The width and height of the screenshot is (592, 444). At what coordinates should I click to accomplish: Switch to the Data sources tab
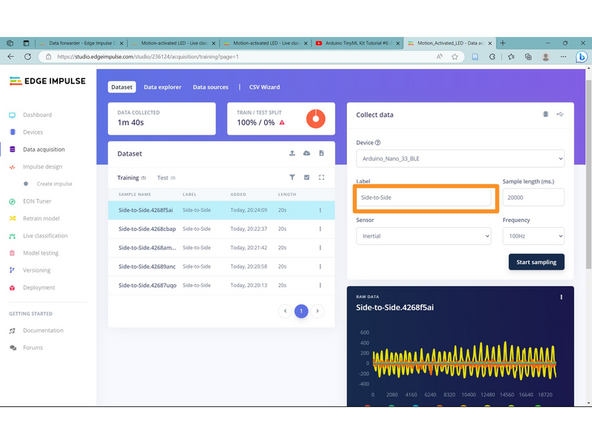pyautogui.click(x=210, y=87)
